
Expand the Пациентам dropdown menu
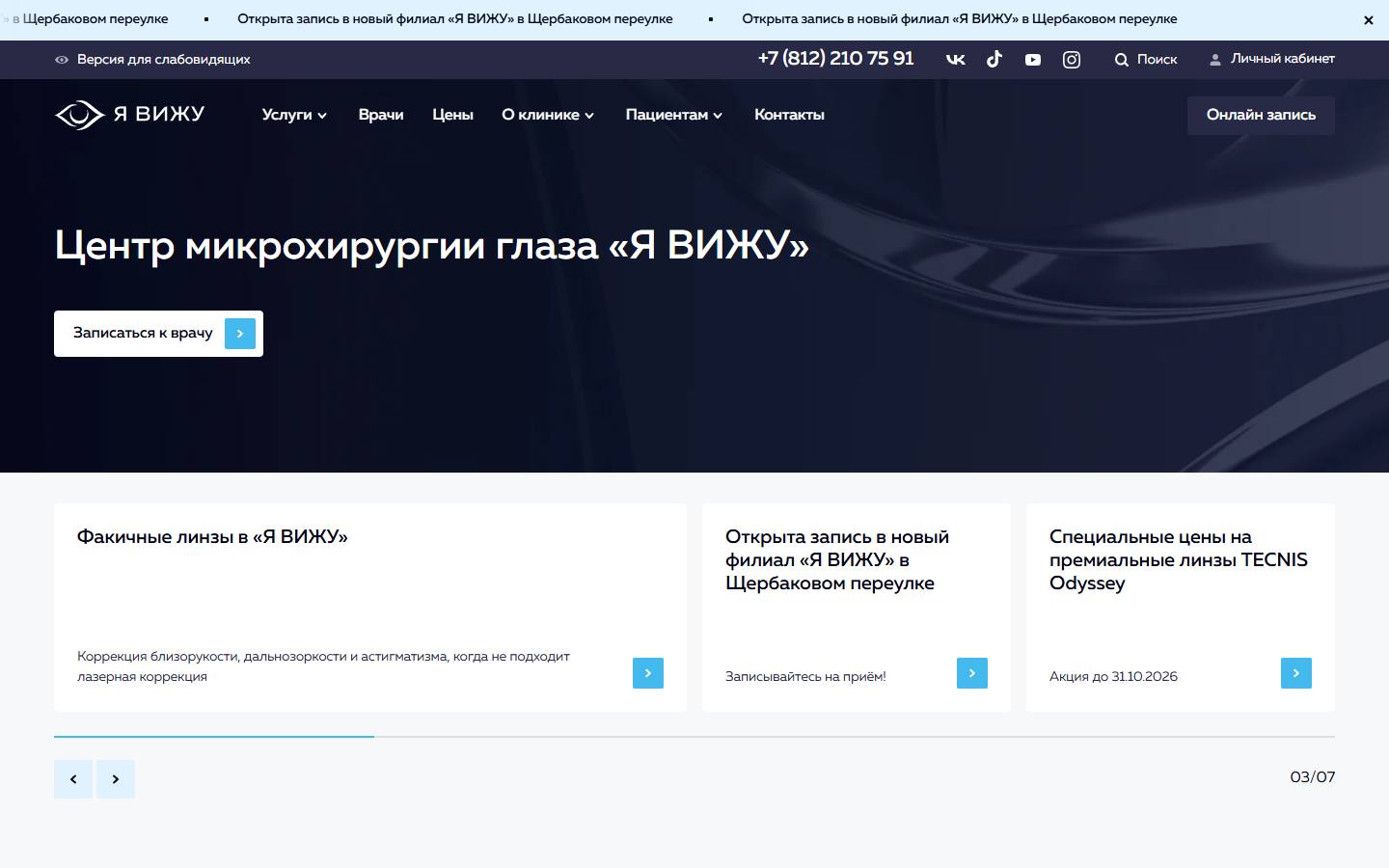coord(673,115)
